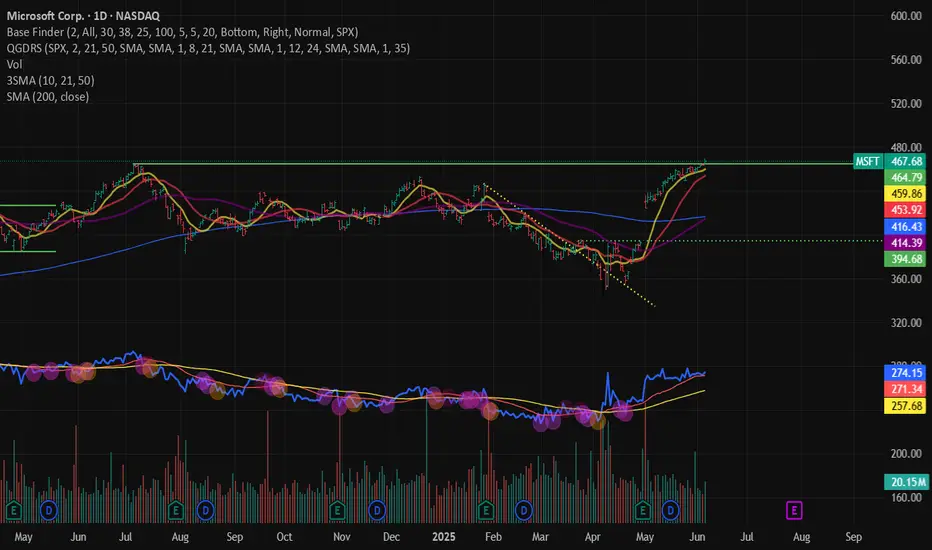The height and width of the screenshot is (550, 932).
Task: Click the 467.68 last price label
Action: click(906, 161)
